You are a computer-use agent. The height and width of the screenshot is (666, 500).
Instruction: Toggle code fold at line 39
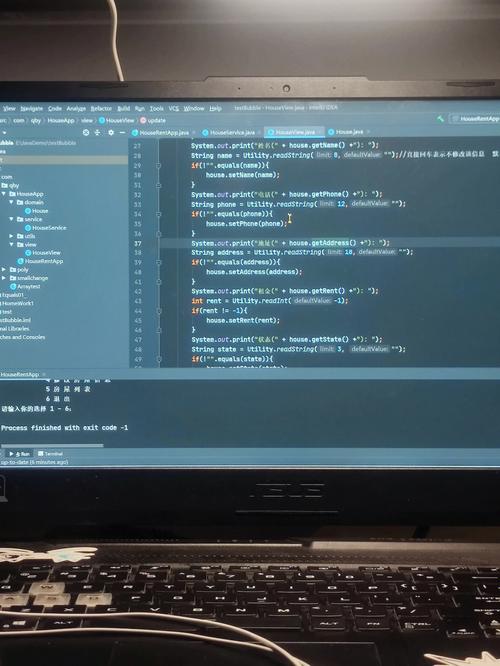tap(158, 262)
